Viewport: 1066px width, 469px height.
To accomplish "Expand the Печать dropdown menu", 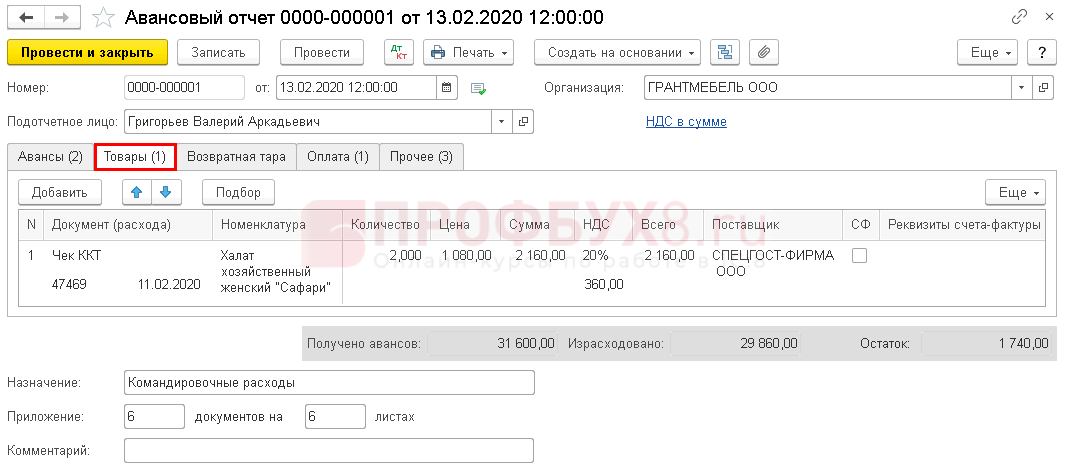I will coord(468,52).
